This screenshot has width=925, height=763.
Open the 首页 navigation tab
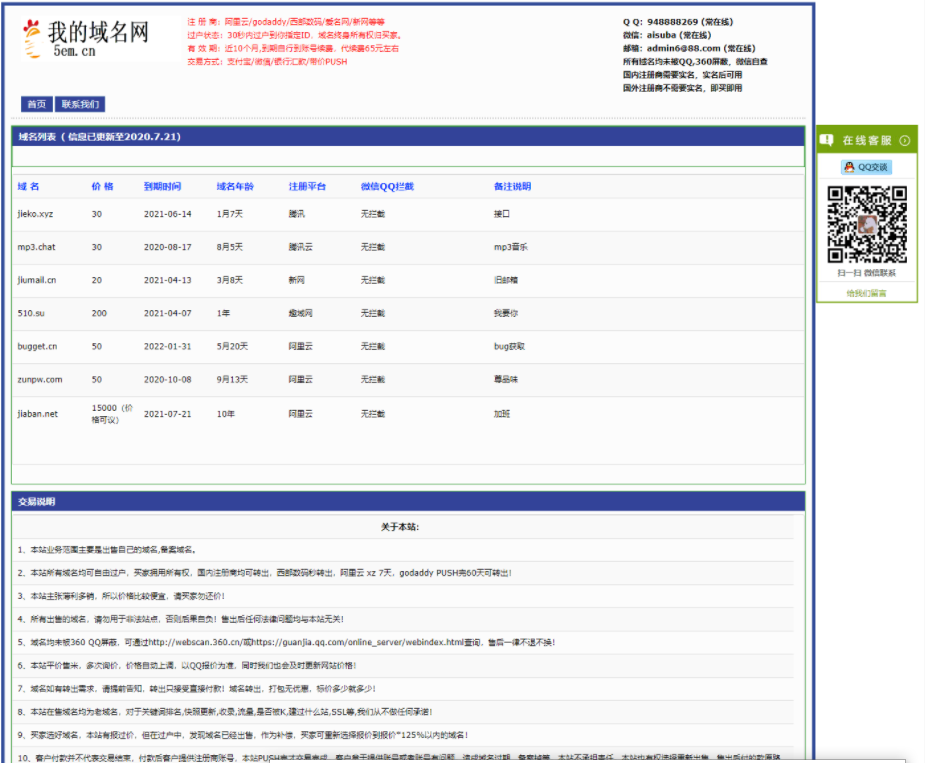click(36, 104)
